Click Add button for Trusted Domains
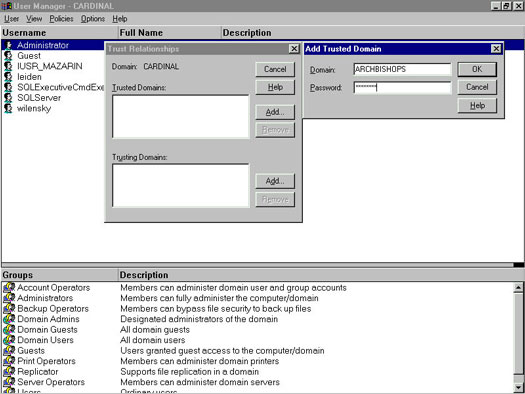The width and height of the screenshot is (525, 394). click(275, 112)
